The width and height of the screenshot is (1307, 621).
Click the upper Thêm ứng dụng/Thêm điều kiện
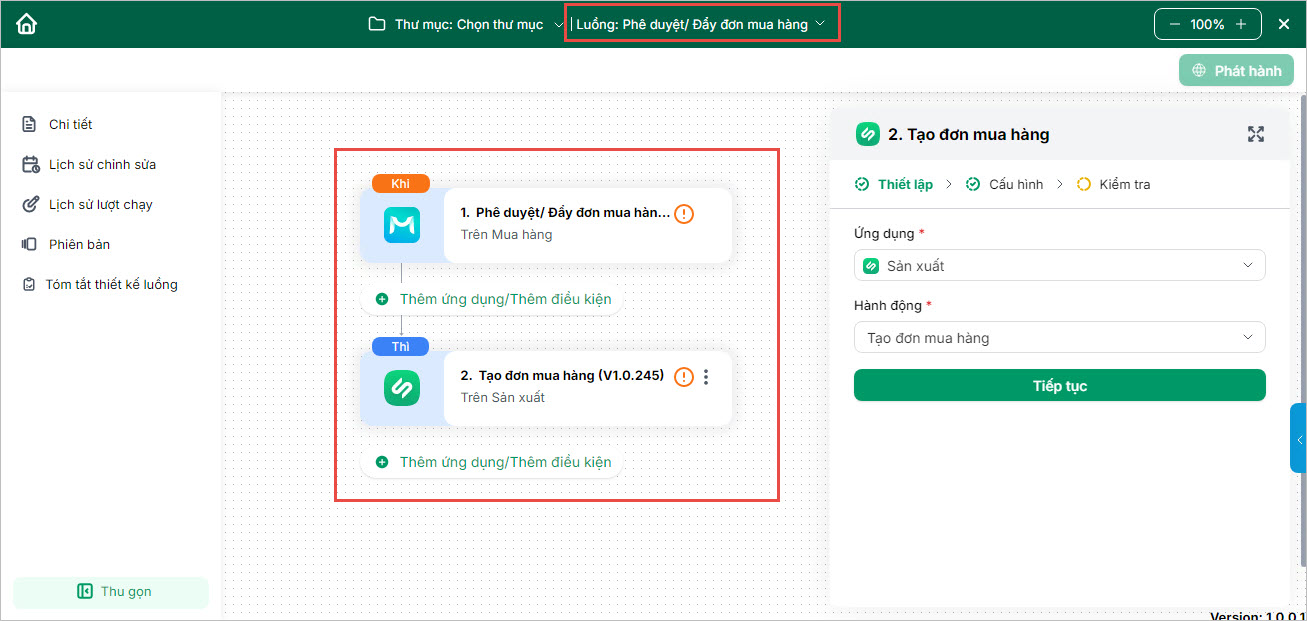(493, 299)
